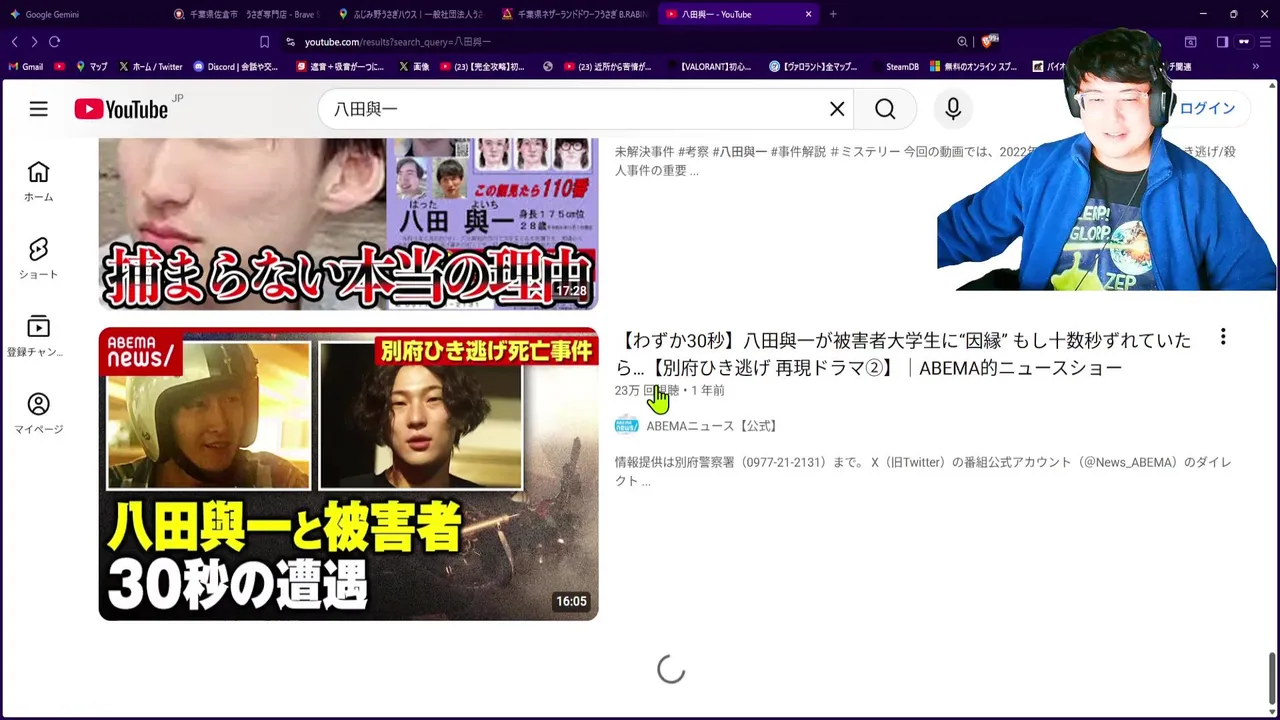The width and height of the screenshot is (1280, 720).
Task: Open site settings icon beside the URL
Action: [x=290, y=42]
